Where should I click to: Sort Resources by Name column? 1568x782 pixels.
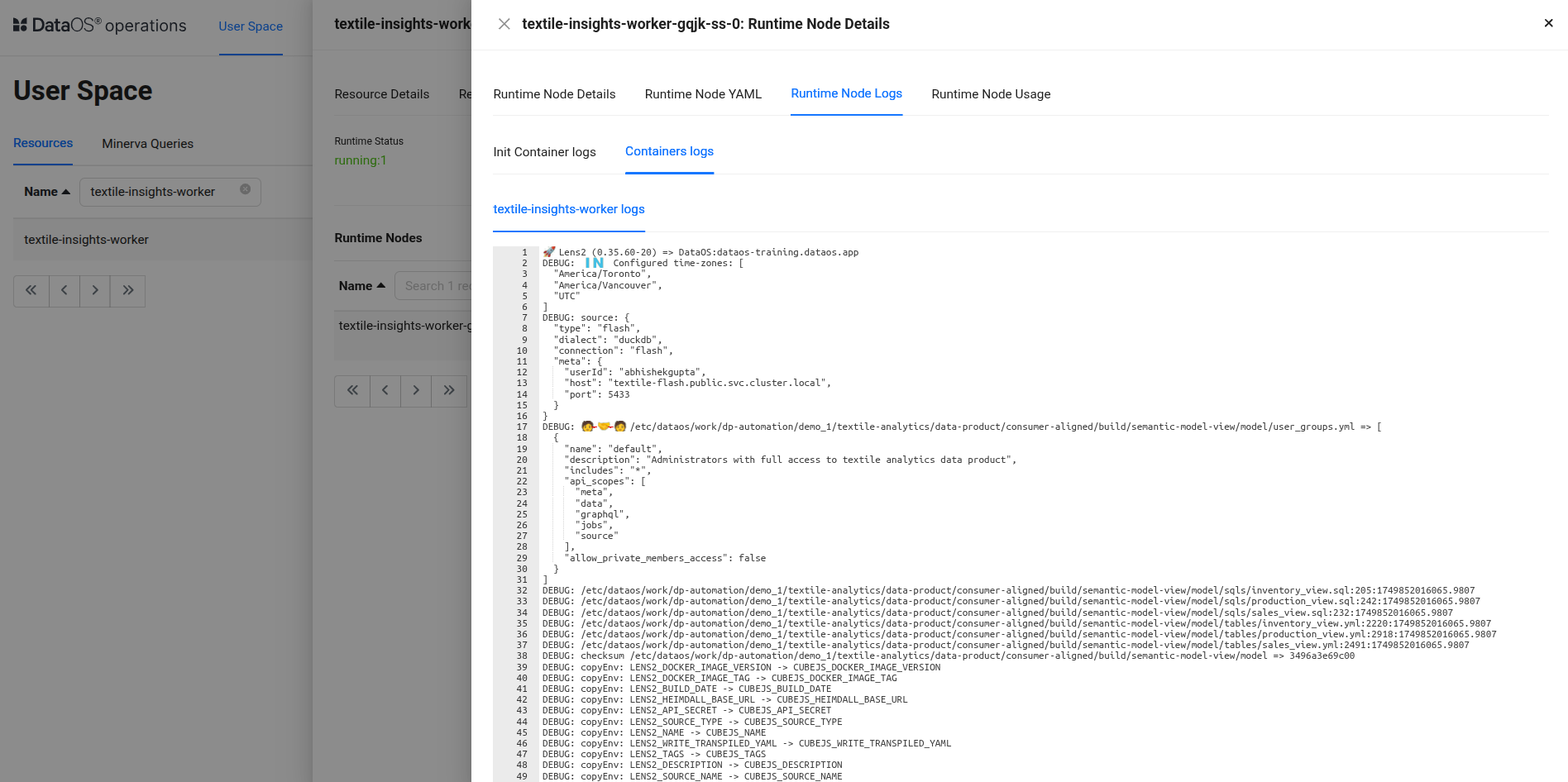(x=46, y=192)
